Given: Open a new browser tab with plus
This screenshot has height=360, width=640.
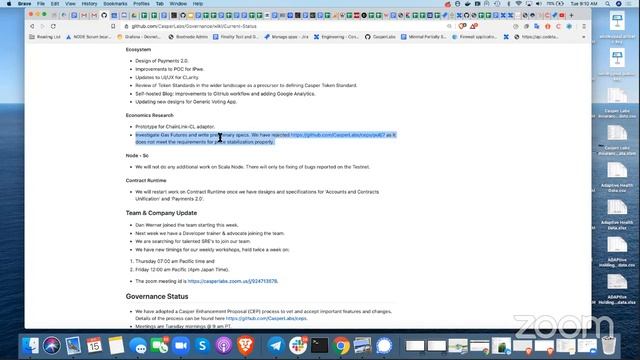Looking at the screenshot, I should (571, 16).
